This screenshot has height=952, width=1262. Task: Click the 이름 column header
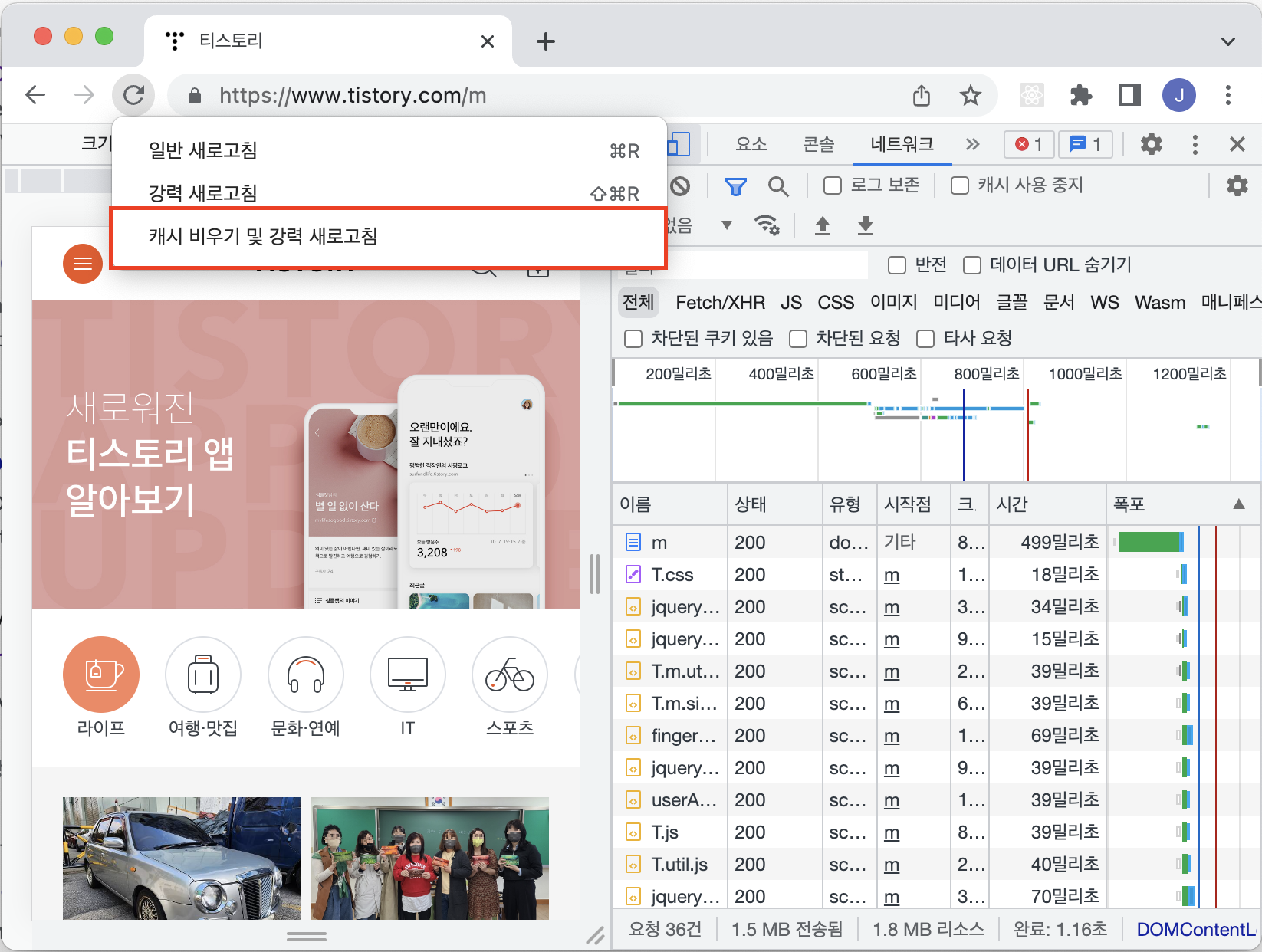click(x=670, y=504)
